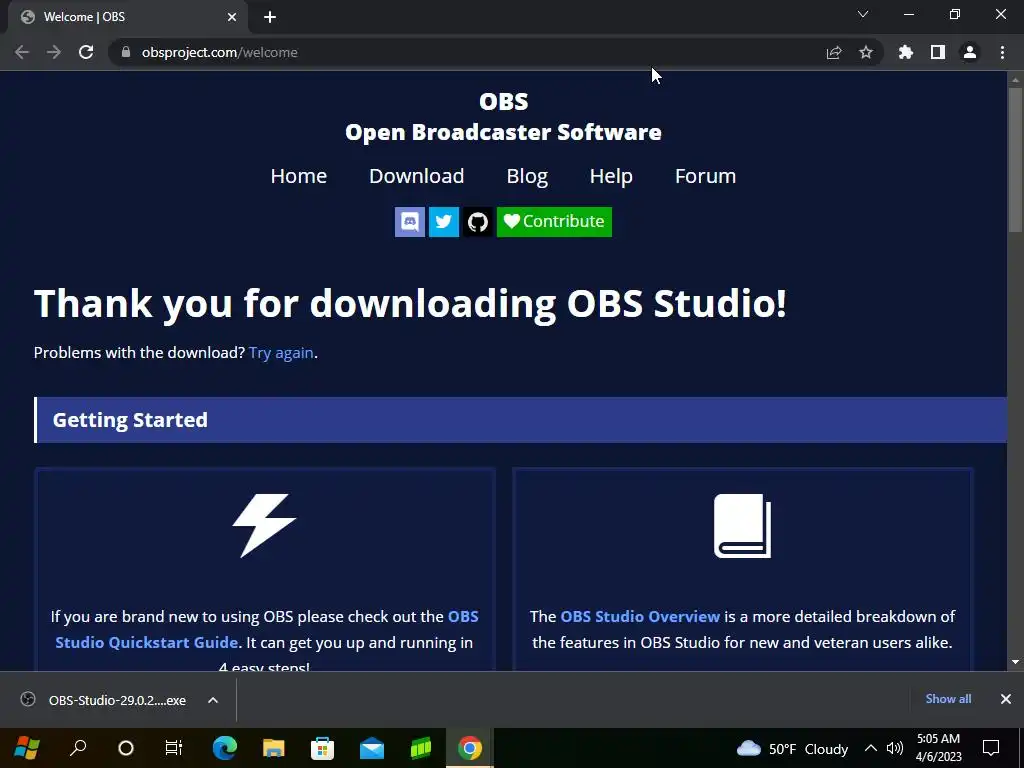Open the Help page
Viewport: 1024px width, 768px height.
pyautogui.click(x=611, y=176)
